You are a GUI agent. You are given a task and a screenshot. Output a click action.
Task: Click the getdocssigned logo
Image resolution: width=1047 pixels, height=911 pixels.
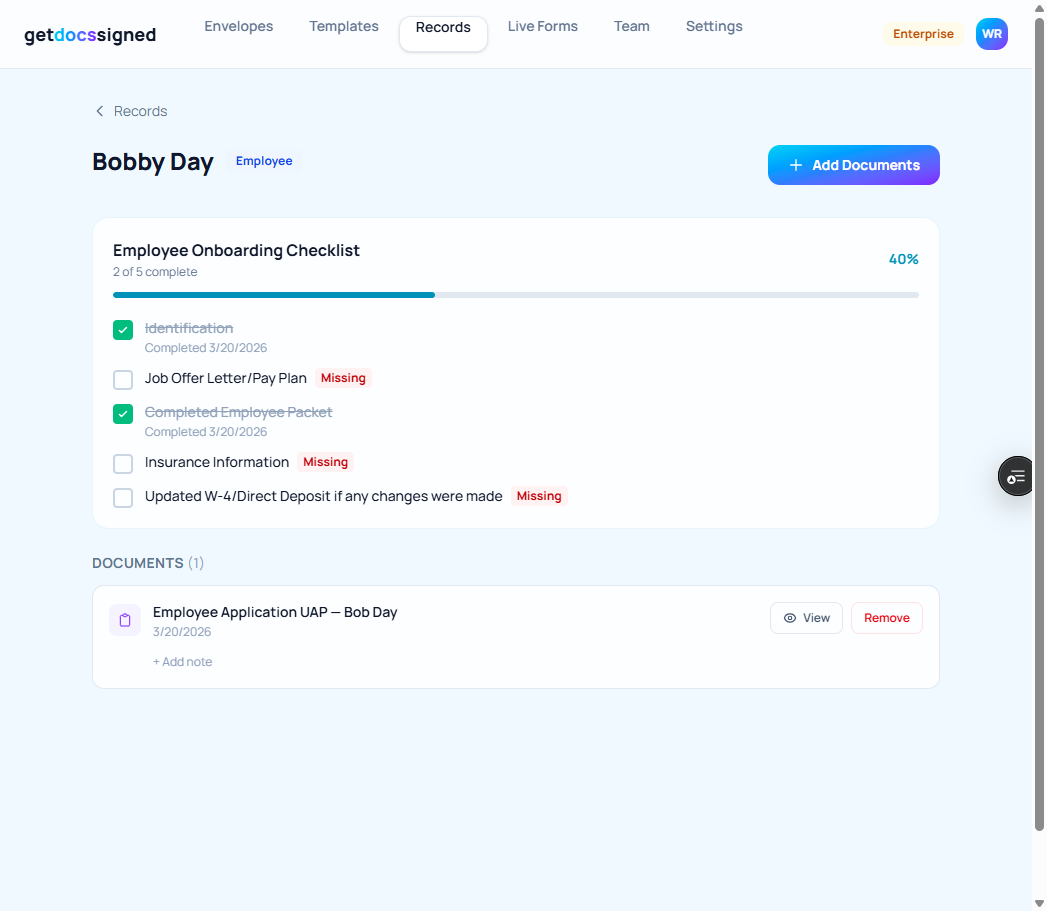(90, 35)
